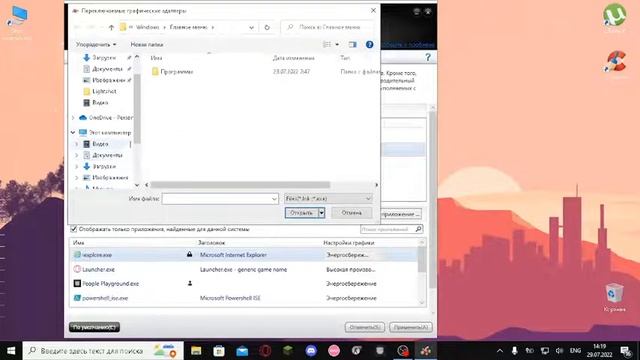Sort by Имя column header
The width and height of the screenshot is (640, 360).
coord(156,58)
